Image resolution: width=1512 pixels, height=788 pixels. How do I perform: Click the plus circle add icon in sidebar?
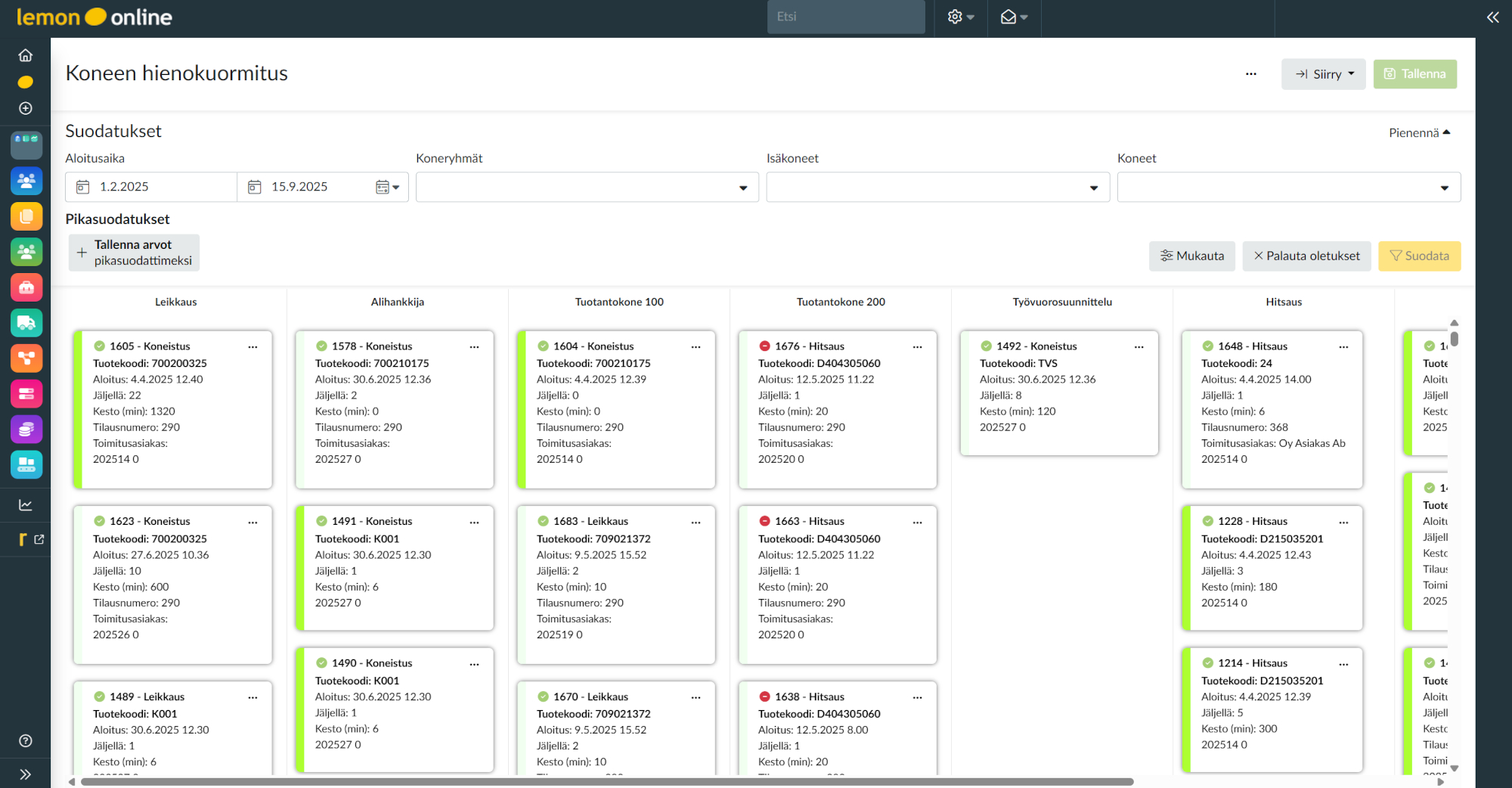coord(26,108)
